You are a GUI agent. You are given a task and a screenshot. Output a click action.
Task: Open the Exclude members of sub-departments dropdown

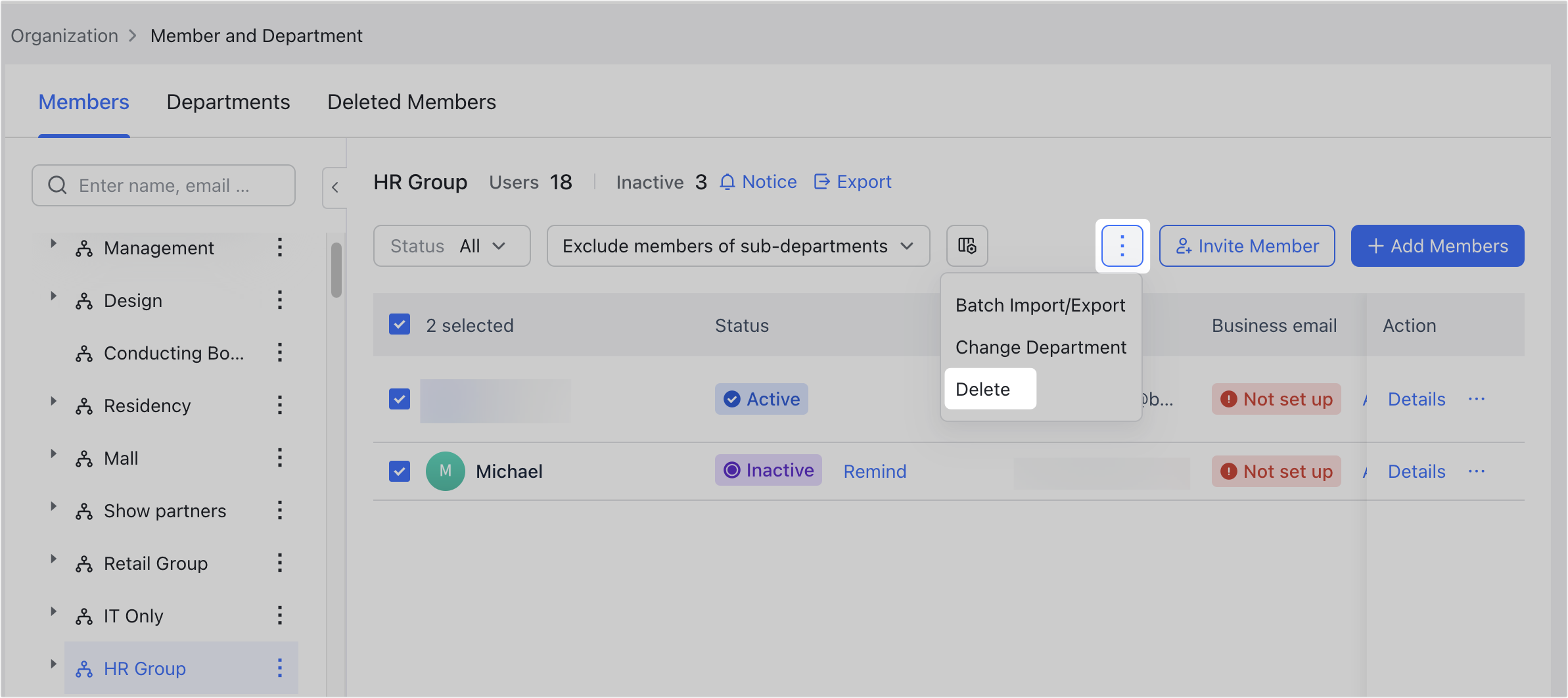coord(737,246)
